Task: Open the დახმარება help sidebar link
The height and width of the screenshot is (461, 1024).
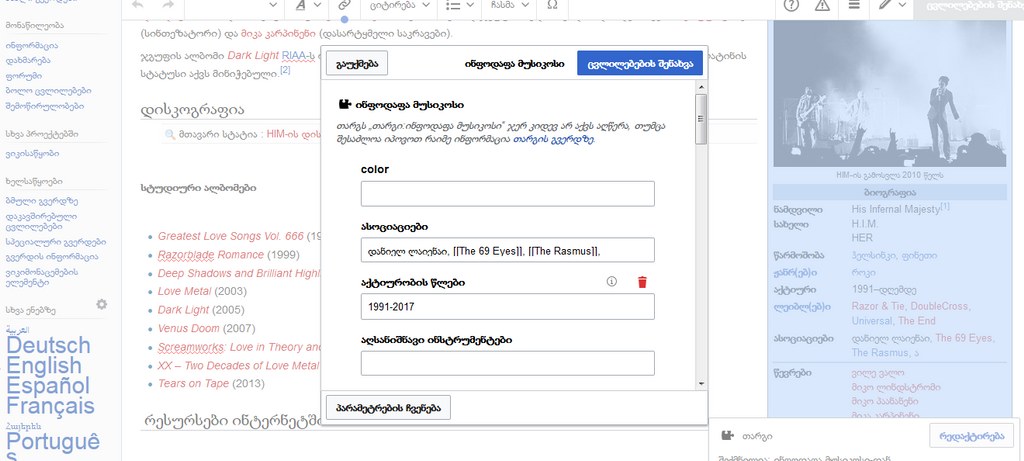Action: click(28, 61)
